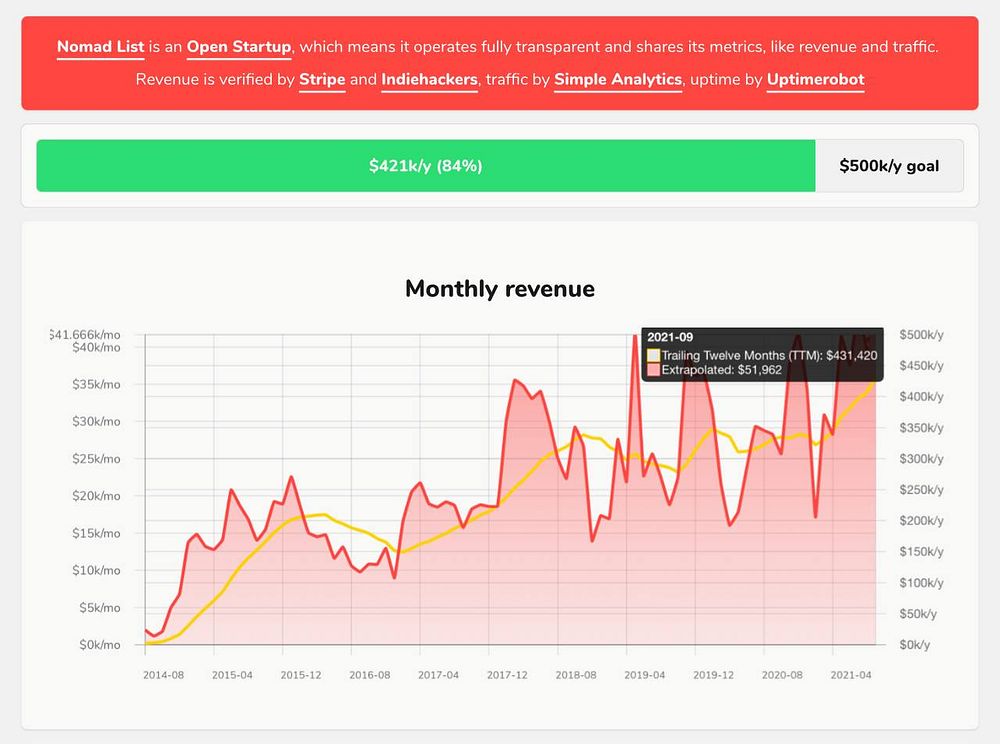Click the $25k/mo left axis label
The height and width of the screenshot is (744, 1000).
click(96, 459)
